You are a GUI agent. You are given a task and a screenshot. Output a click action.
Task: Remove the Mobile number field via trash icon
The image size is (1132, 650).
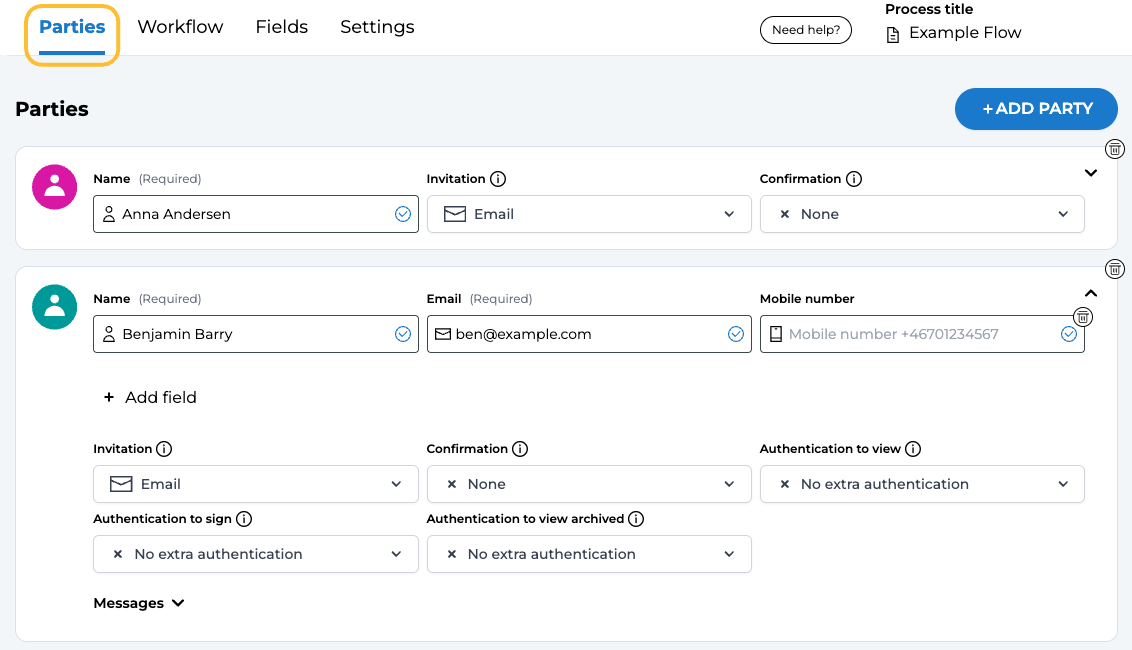pos(1083,317)
